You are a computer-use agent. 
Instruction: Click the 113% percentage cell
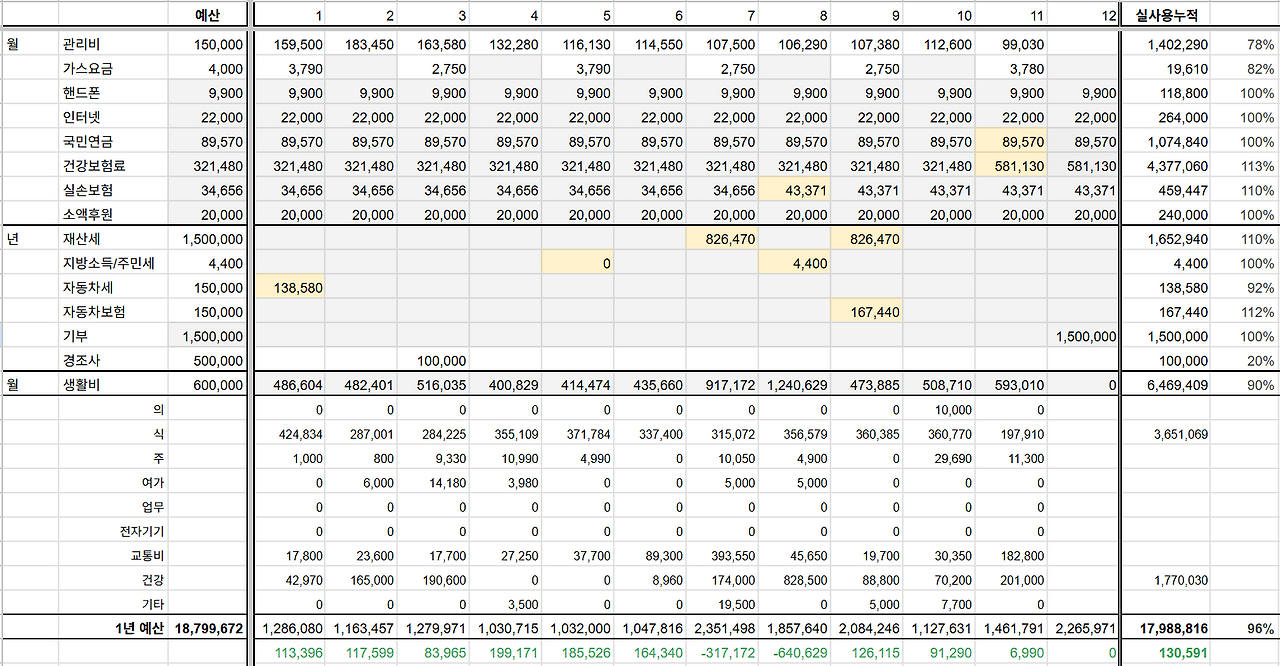tap(1260, 166)
